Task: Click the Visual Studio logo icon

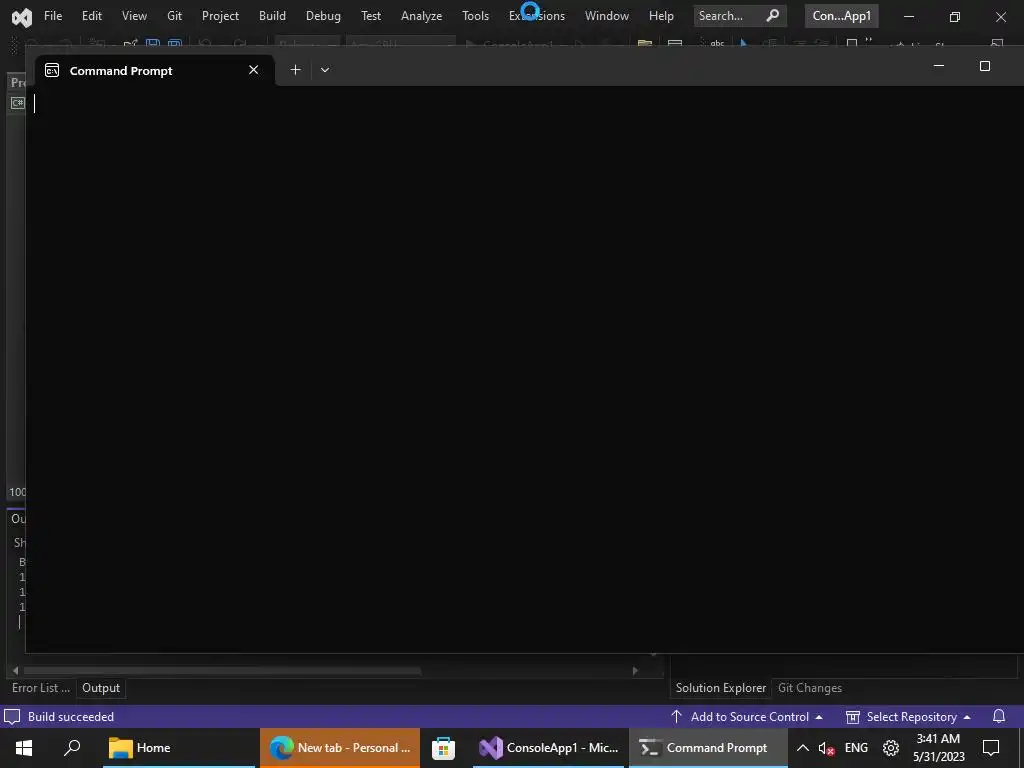Action: pyautogui.click(x=22, y=16)
